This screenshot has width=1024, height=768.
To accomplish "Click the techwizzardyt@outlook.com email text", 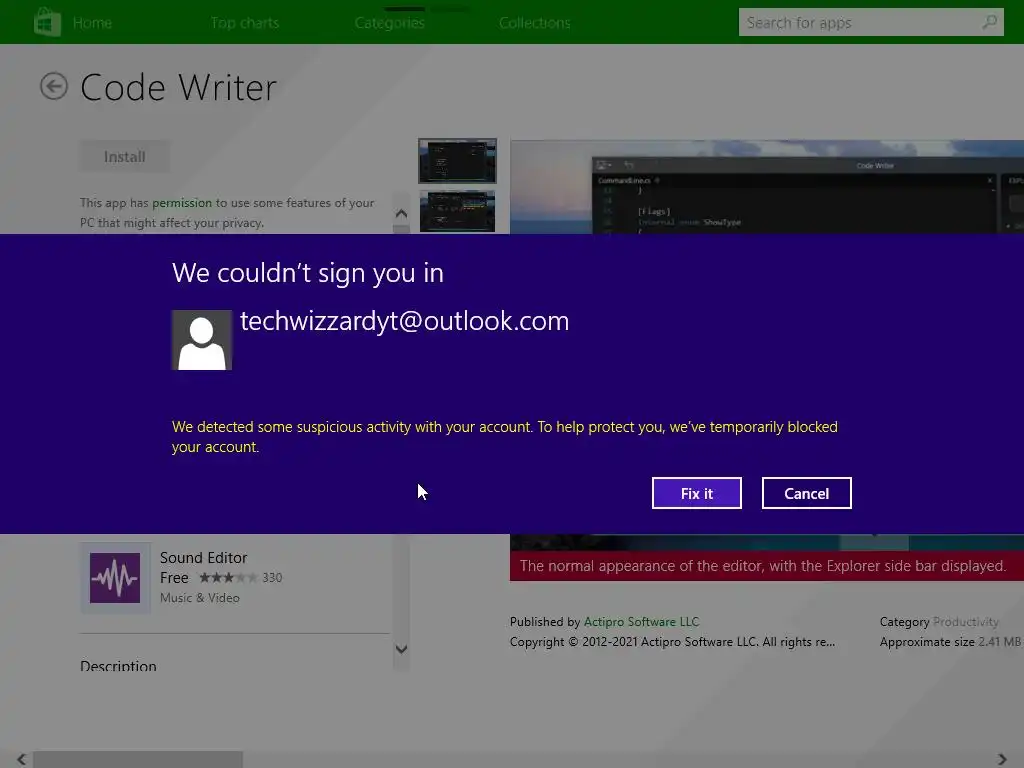I will (x=404, y=321).
